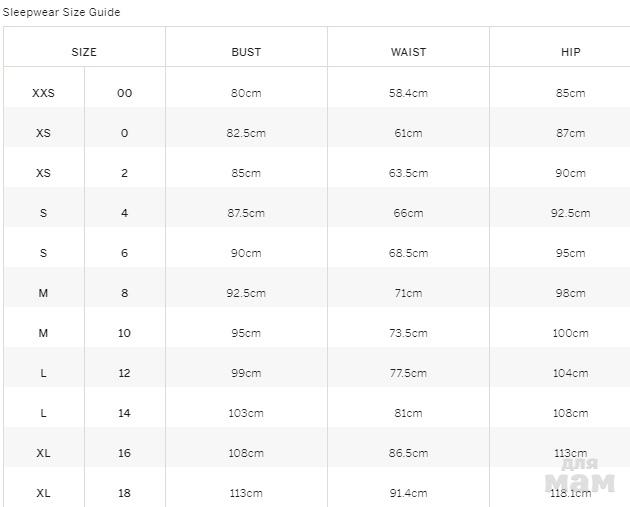The image size is (630, 507).
Task: Select the BUST column header
Action: tap(246, 52)
